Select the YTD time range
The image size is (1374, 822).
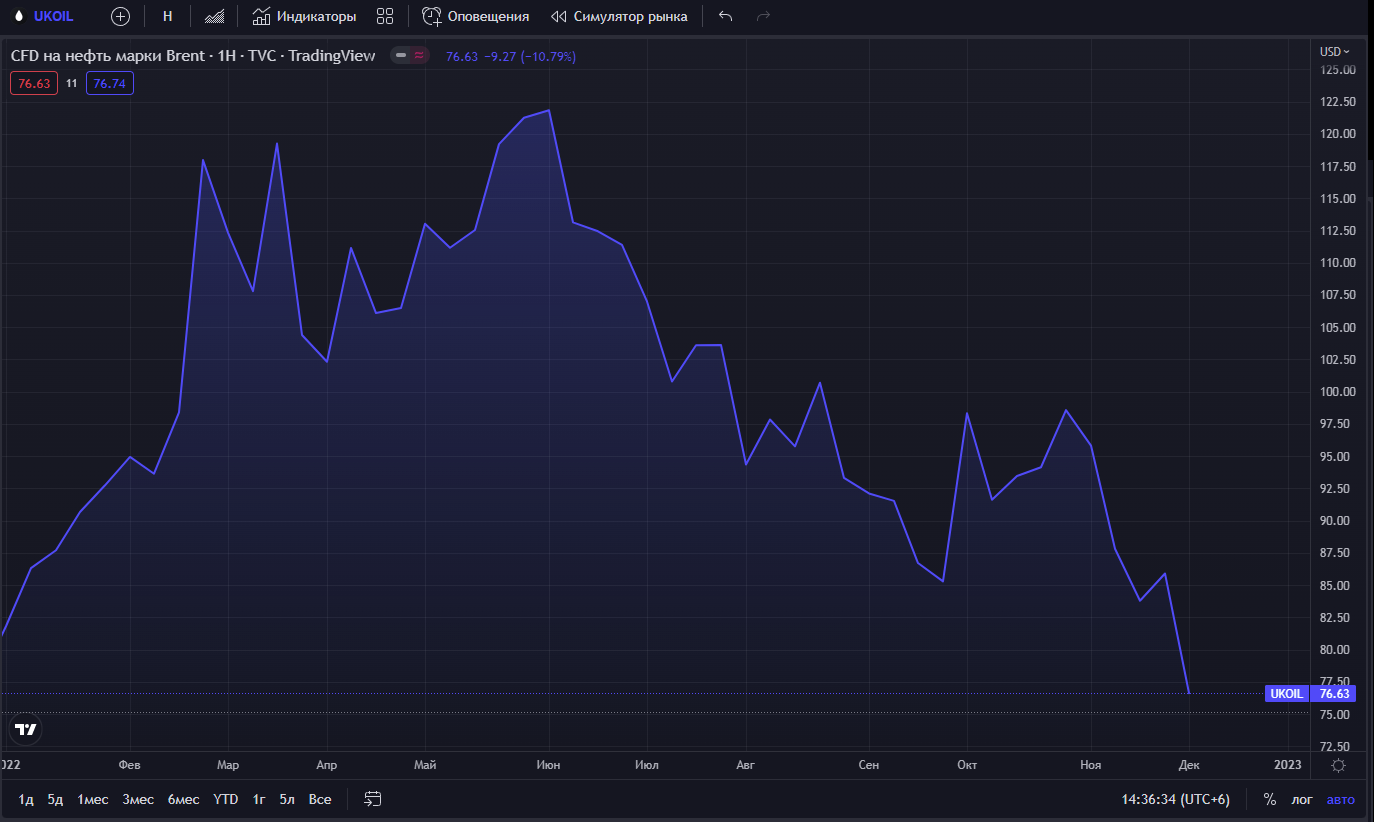[226, 800]
